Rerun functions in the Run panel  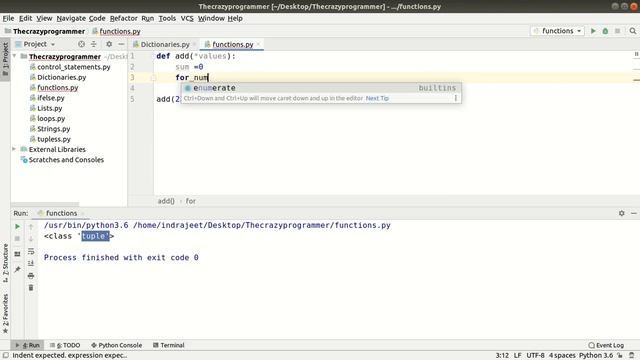[x=17, y=227]
